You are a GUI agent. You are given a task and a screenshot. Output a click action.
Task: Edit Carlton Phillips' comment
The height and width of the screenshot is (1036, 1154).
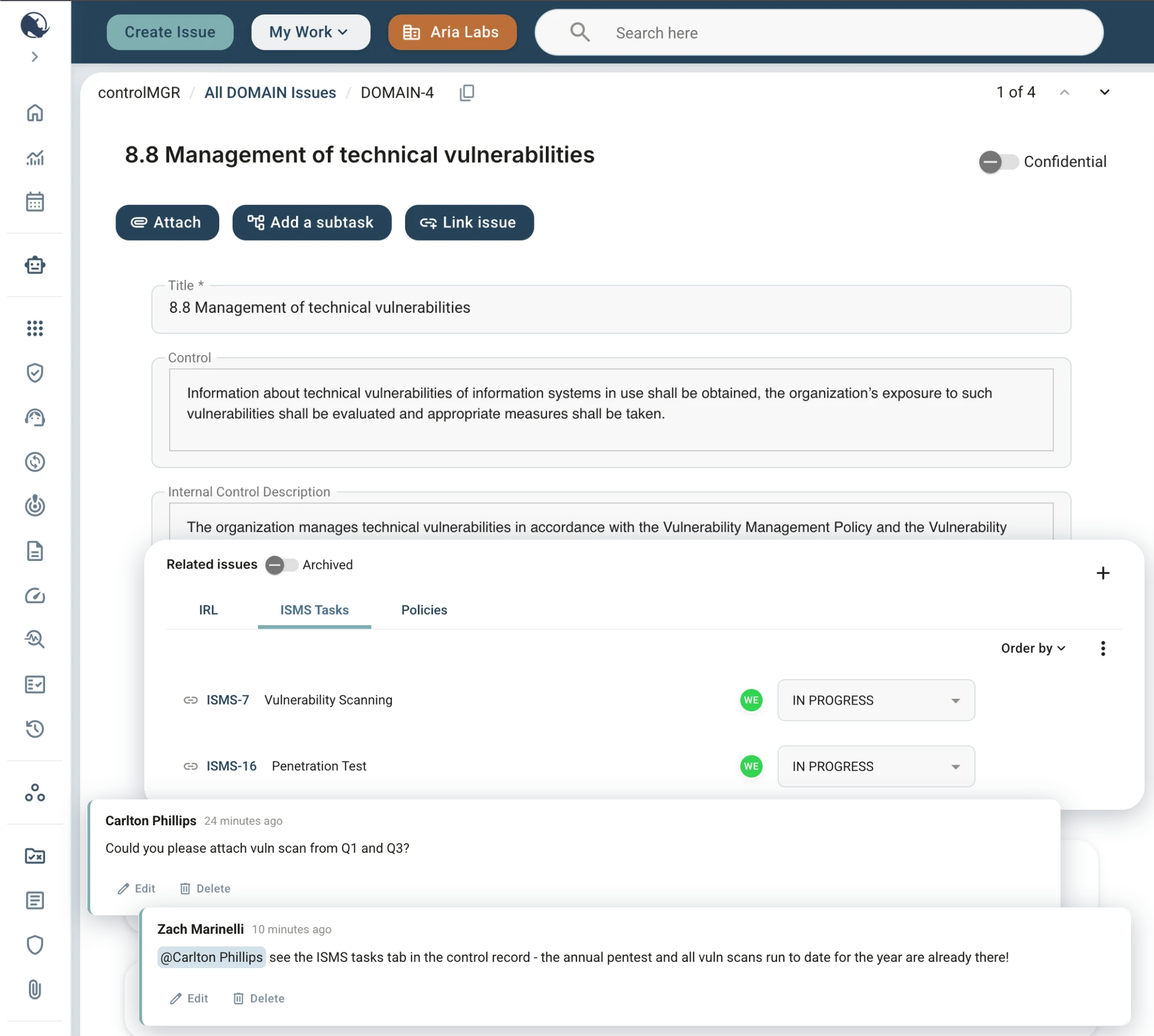(x=136, y=889)
